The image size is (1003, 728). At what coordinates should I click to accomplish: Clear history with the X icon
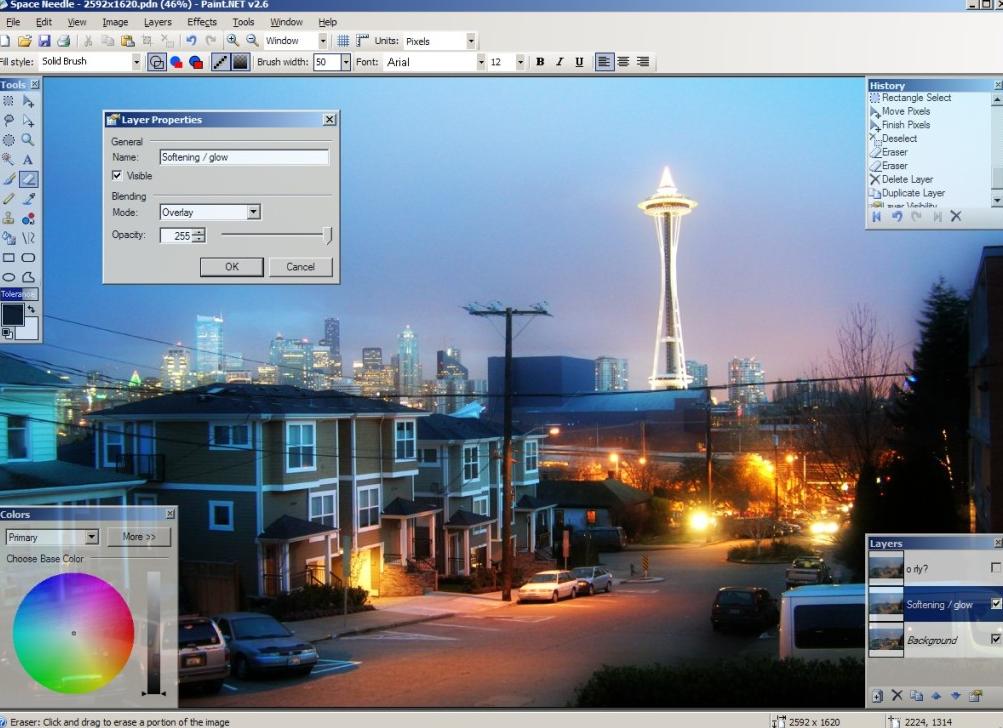(956, 216)
